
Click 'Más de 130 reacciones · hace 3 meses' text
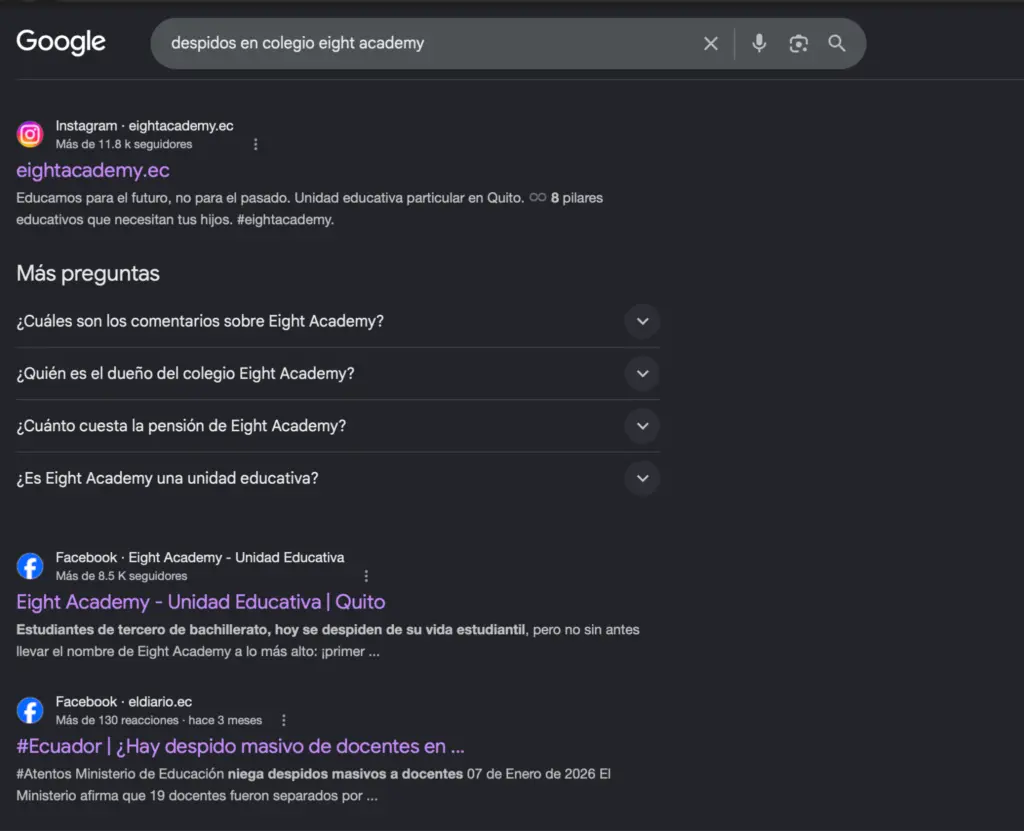point(159,720)
